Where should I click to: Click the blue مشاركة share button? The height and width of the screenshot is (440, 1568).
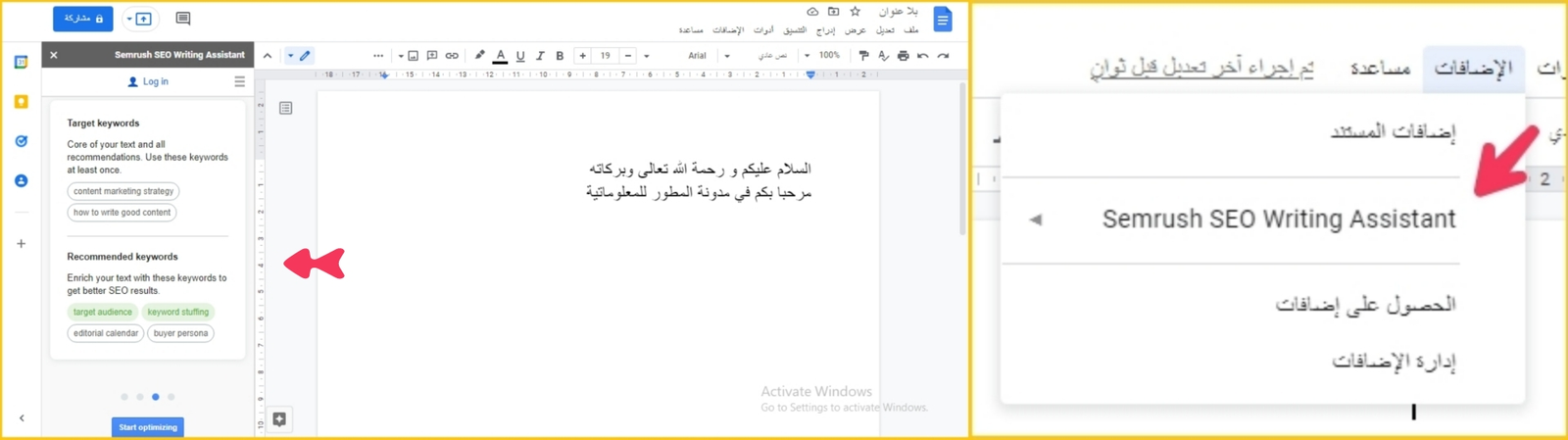tap(83, 19)
